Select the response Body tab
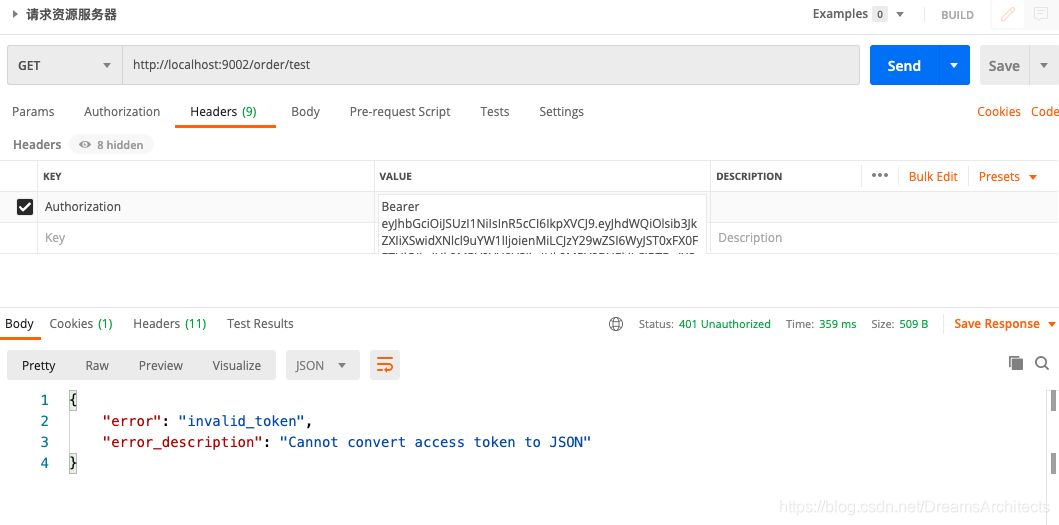1059x525 pixels. tap(20, 324)
